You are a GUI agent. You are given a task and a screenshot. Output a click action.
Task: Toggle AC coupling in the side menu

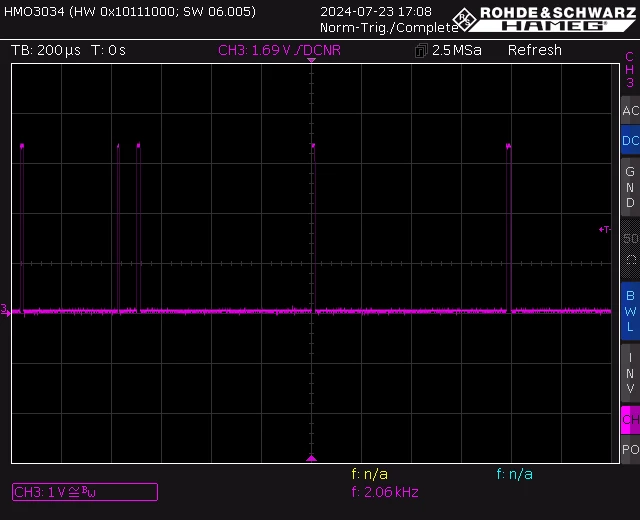coord(631,110)
